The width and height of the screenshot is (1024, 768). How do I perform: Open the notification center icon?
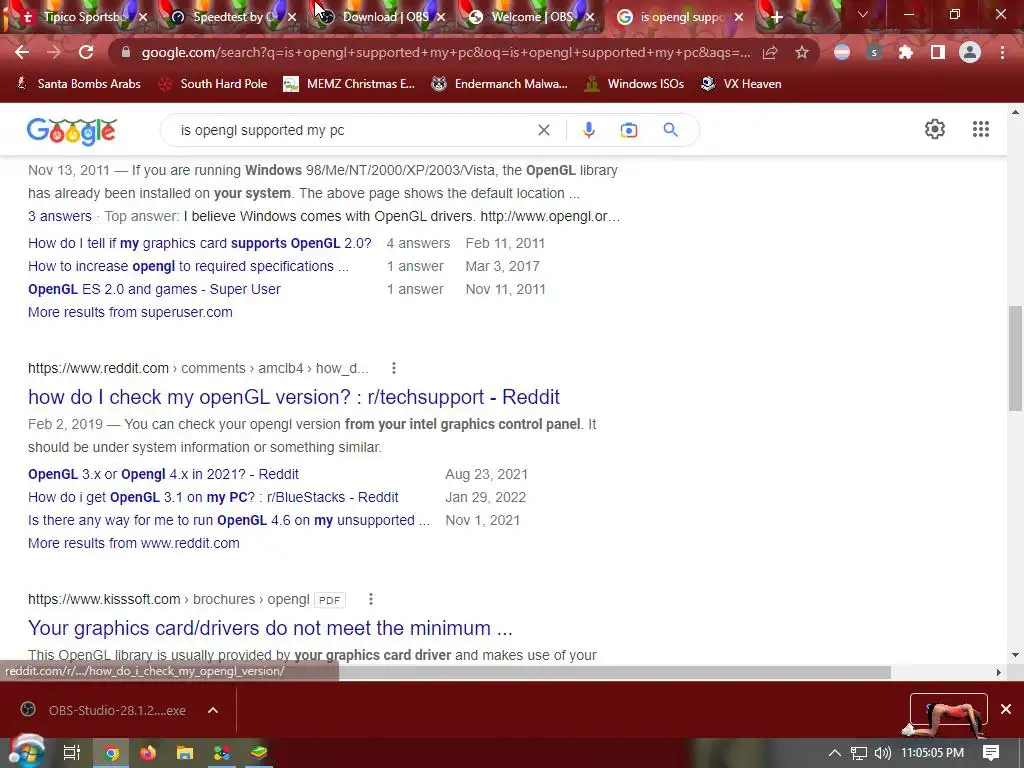pos(991,753)
